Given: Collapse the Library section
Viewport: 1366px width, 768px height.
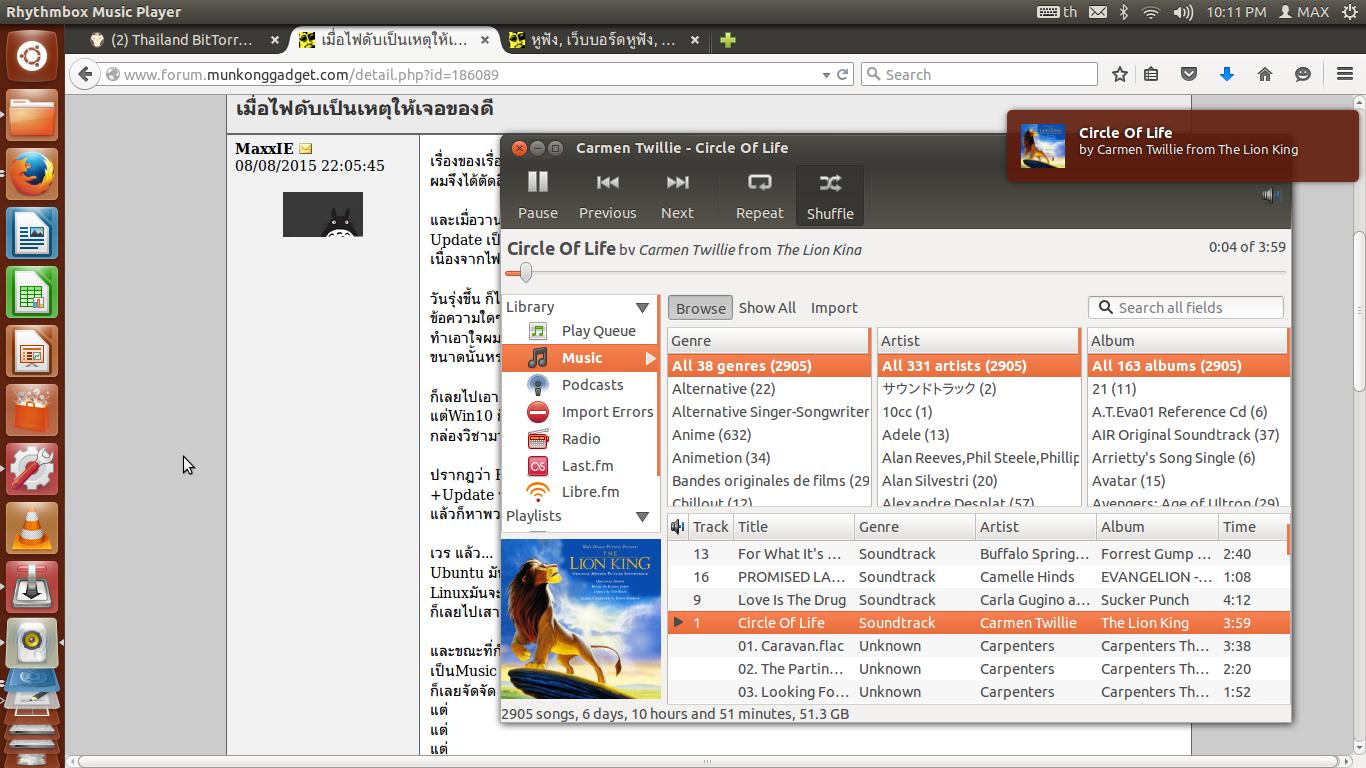Looking at the screenshot, I should pos(642,307).
